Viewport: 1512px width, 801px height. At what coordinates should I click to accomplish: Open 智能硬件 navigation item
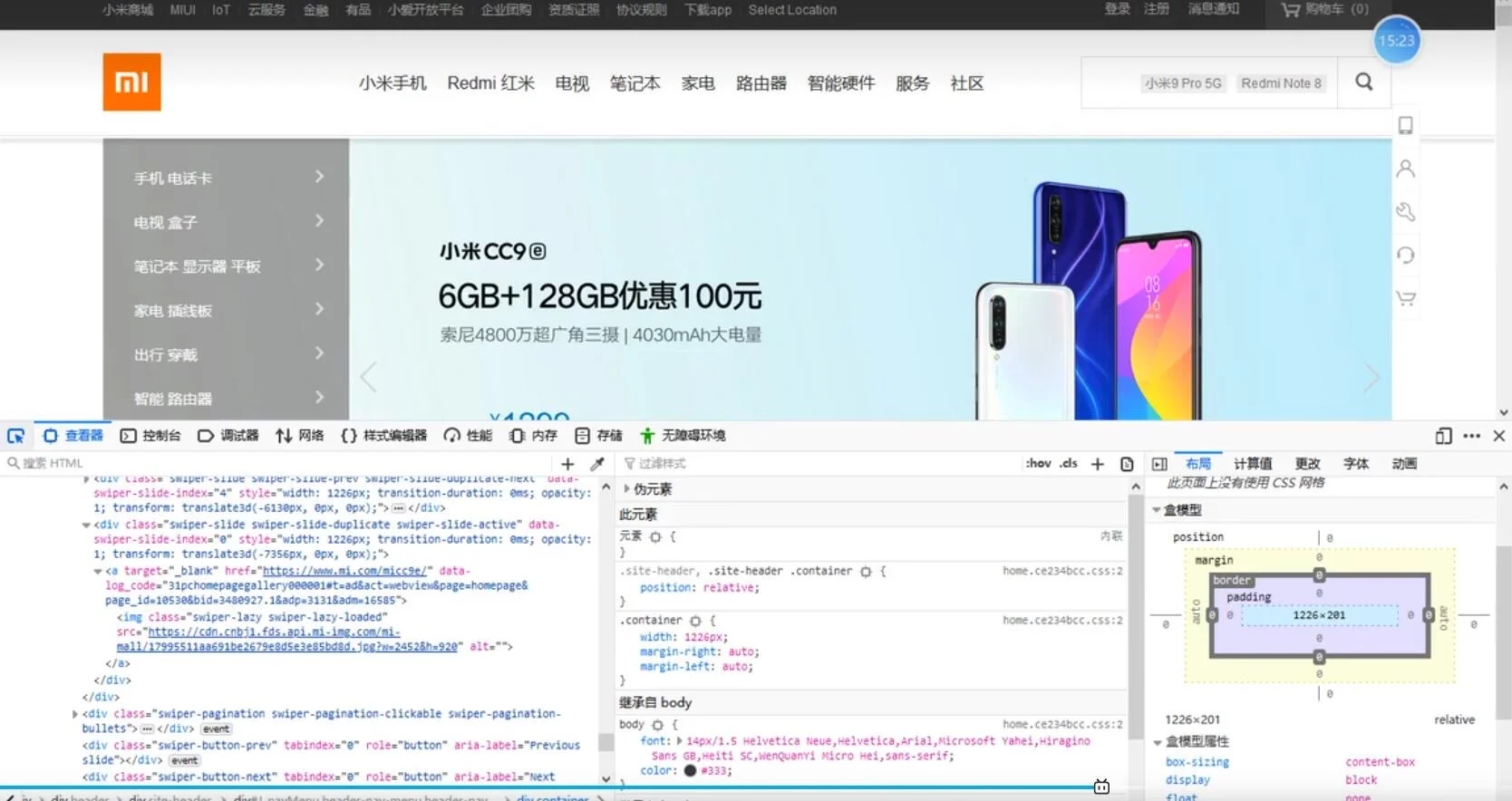tap(840, 83)
